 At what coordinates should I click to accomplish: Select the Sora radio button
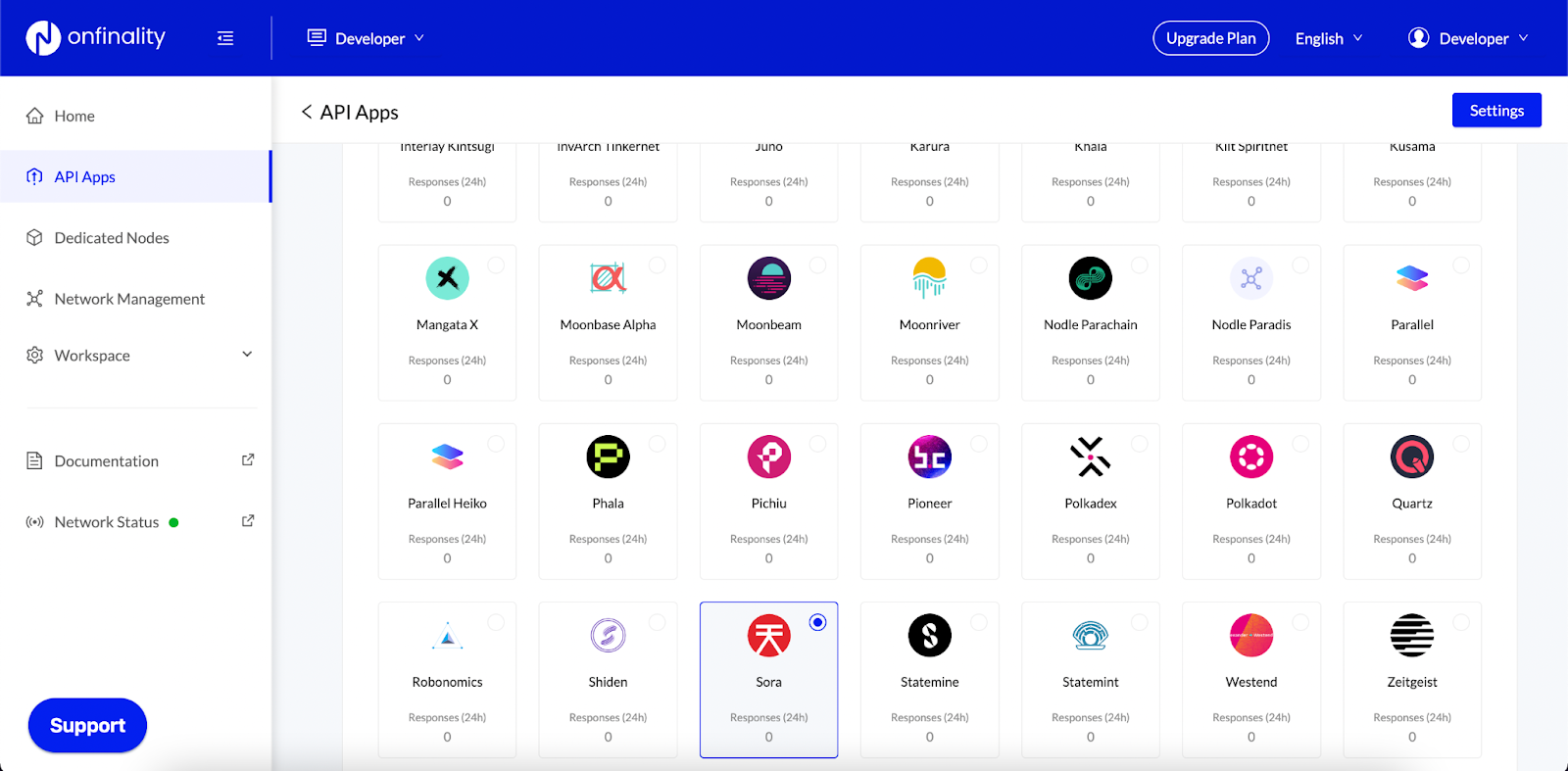(818, 622)
